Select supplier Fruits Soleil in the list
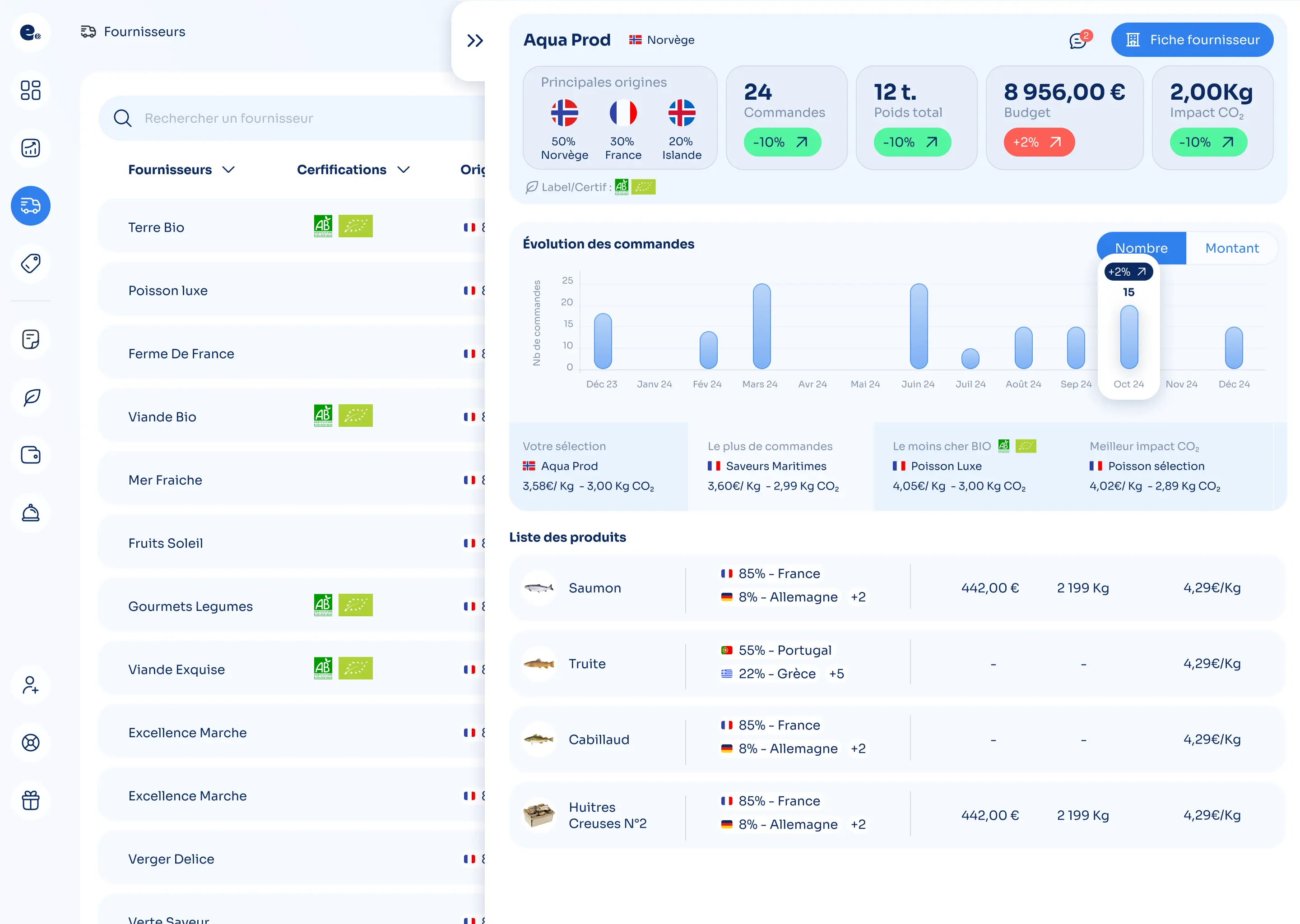Image resolution: width=1300 pixels, height=924 pixels. [292, 542]
